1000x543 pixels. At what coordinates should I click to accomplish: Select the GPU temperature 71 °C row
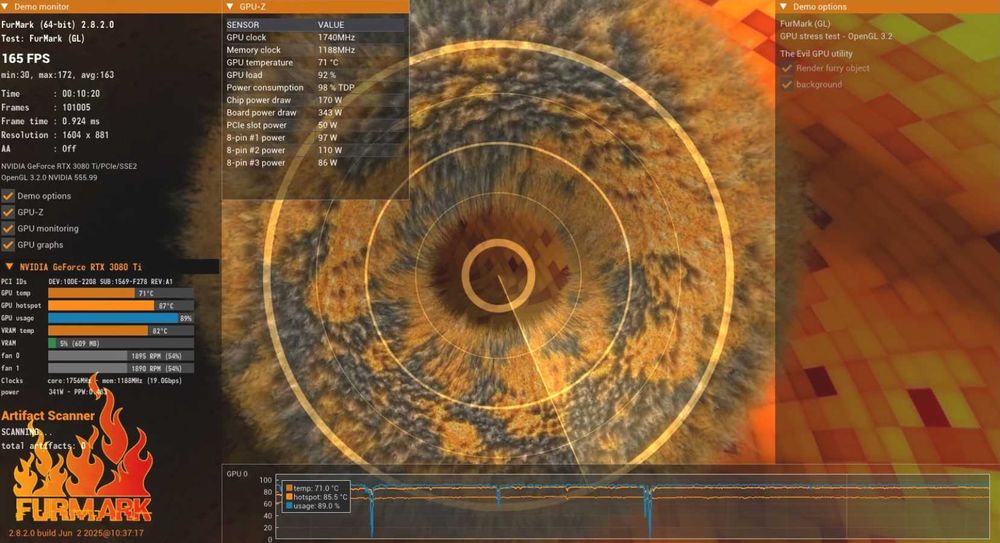click(x=315, y=63)
